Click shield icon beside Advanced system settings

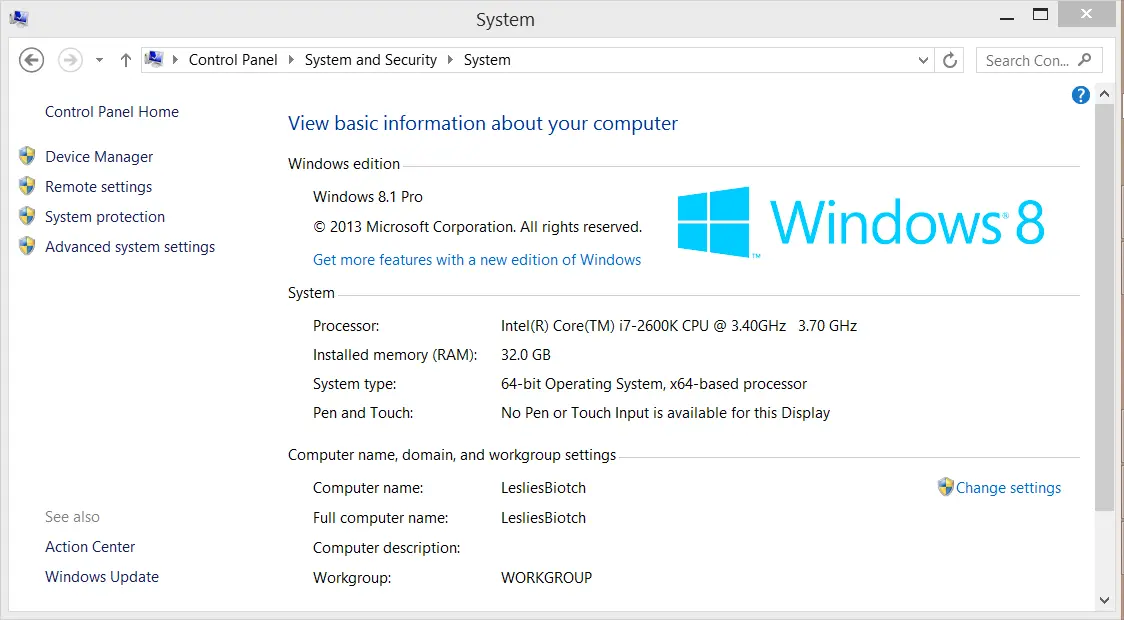[x=27, y=247]
